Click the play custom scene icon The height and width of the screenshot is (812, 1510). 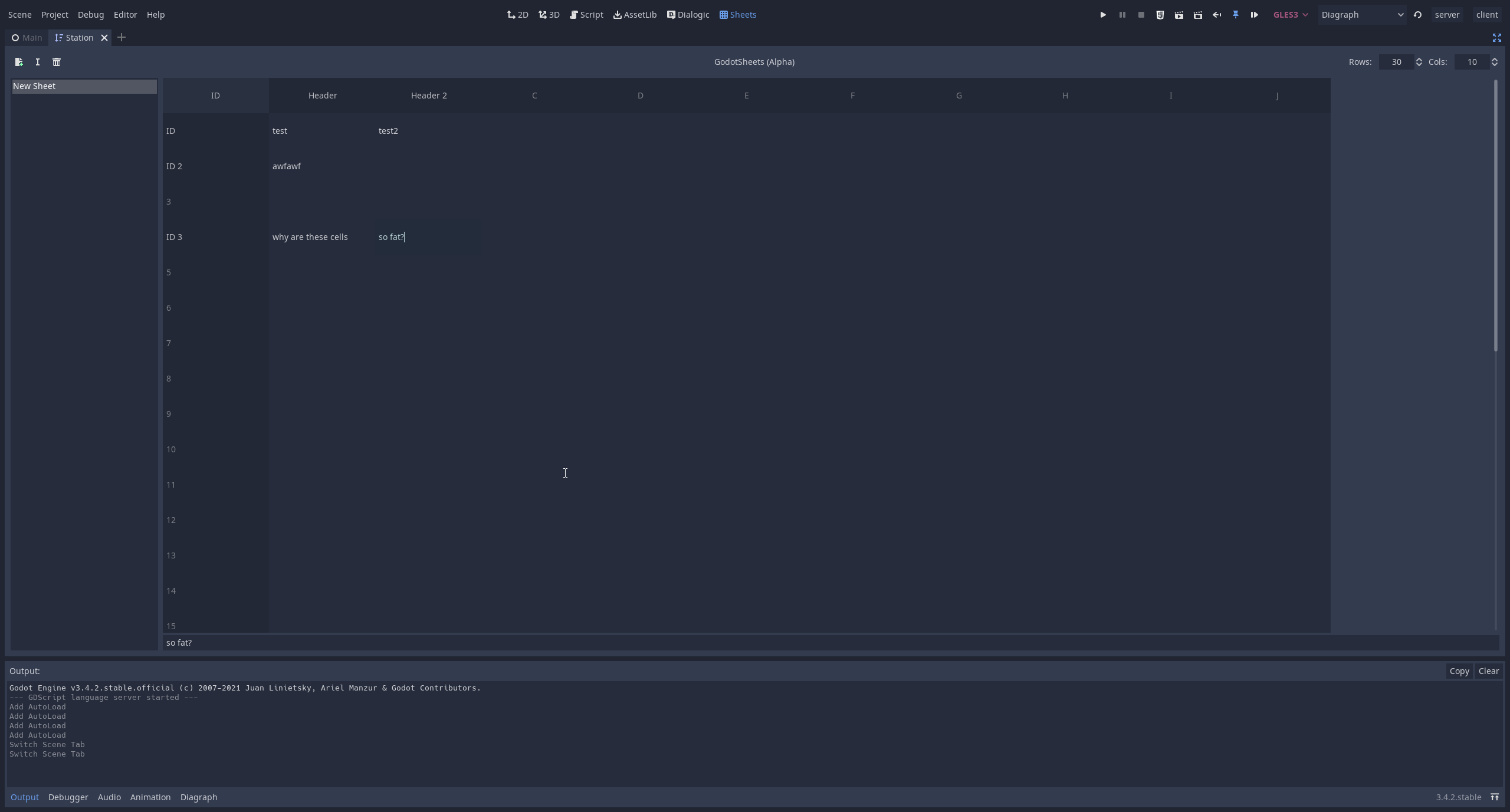[x=1197, y=15]
